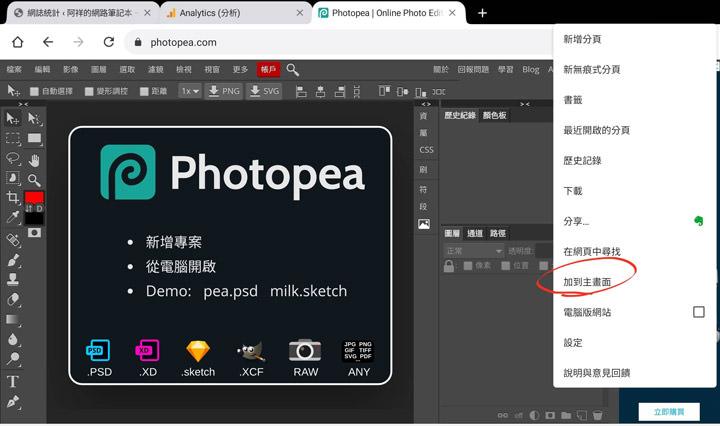720x426 pixels.
Task: Click the align horizontal centers icon
Action: (x=321, y=92)
